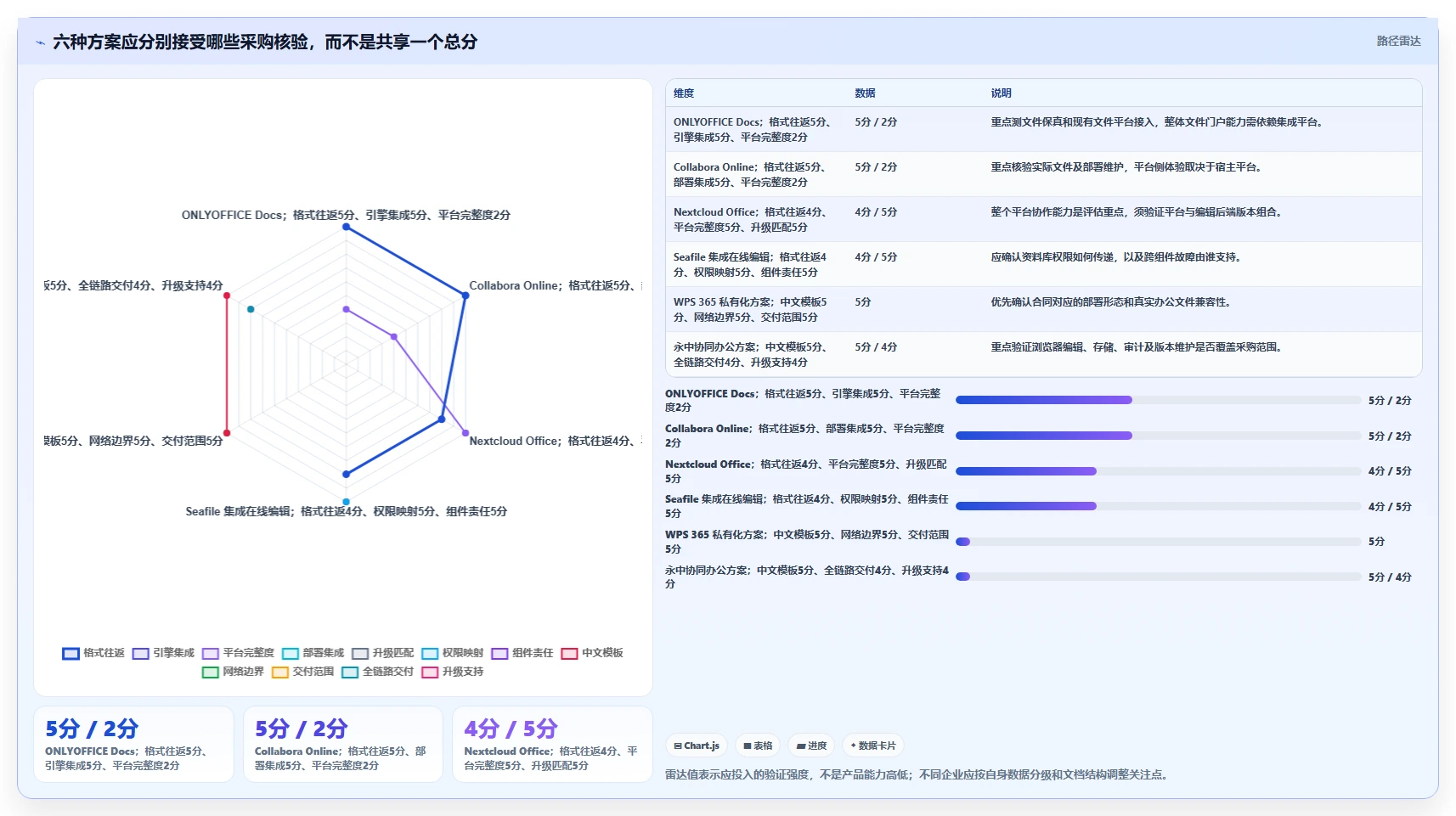
Task: Click the purple radar point at the Nextcloud vertex
Action: pyautogui.click(x=466, y=433)
